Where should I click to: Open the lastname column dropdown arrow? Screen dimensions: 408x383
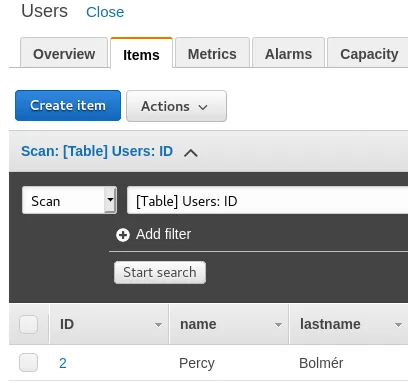[x=398, y=325]
